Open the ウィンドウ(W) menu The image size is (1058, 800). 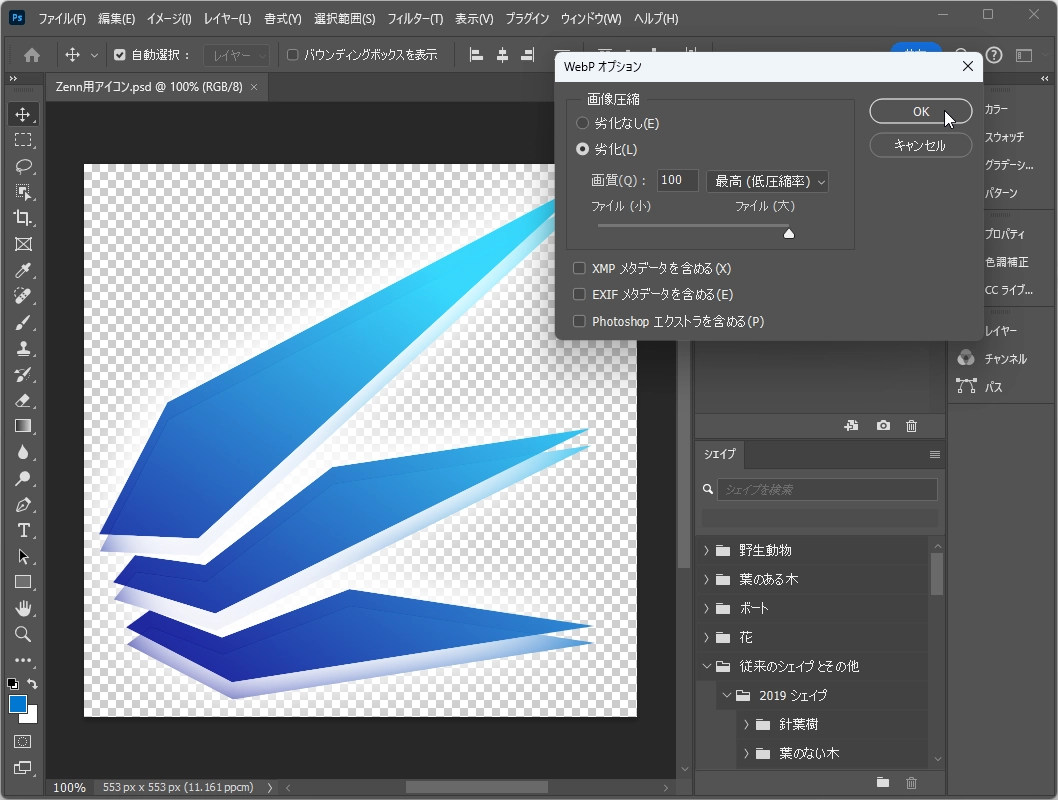591,19
